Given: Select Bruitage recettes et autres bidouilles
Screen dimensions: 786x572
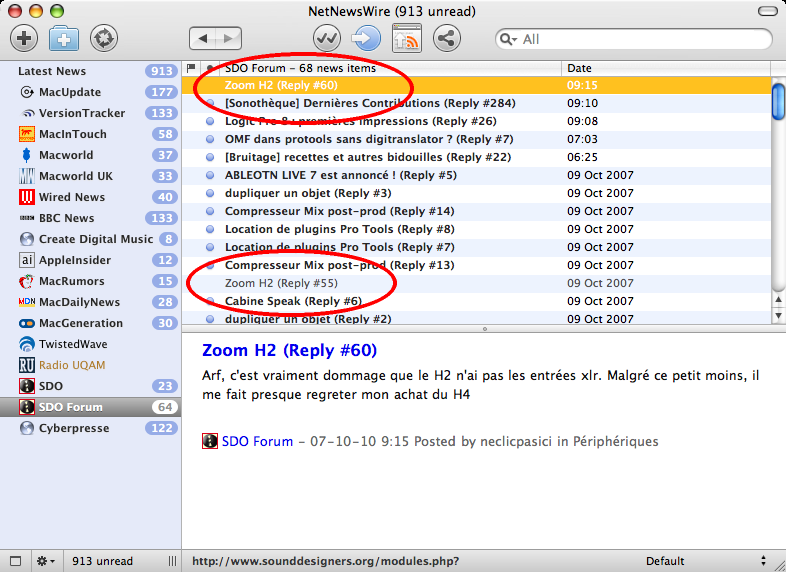Looking at the screenshot, I should click(476, 157).
